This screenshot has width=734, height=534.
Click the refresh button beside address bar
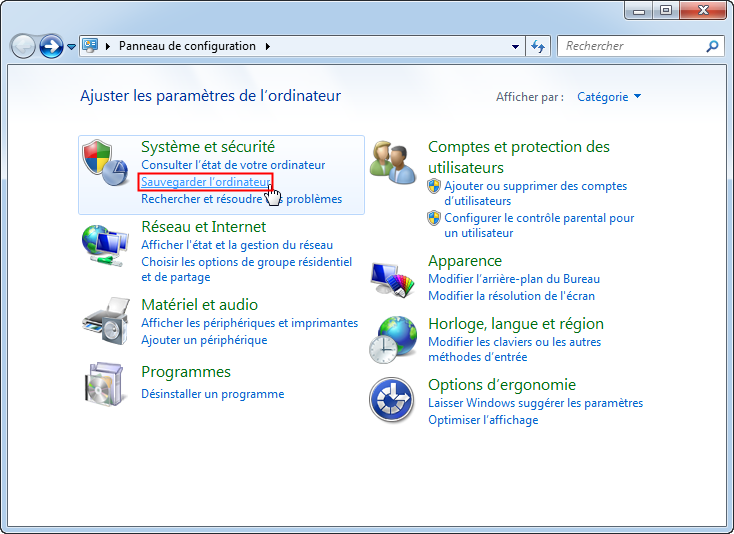538,46
